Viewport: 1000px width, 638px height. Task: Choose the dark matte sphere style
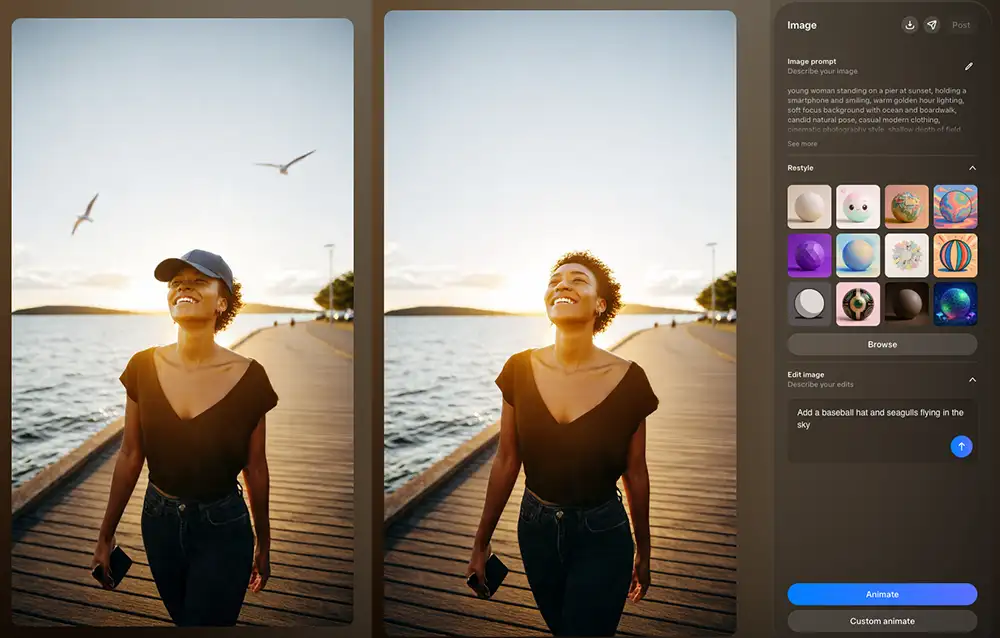tap(906, 304)
